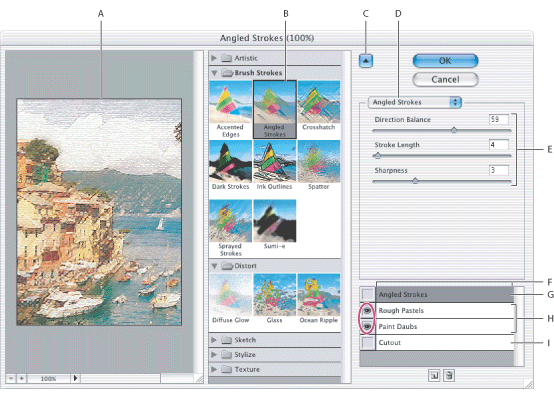Collapse the Distort filter folder
The image size is (554, 397).
[214, 266]
